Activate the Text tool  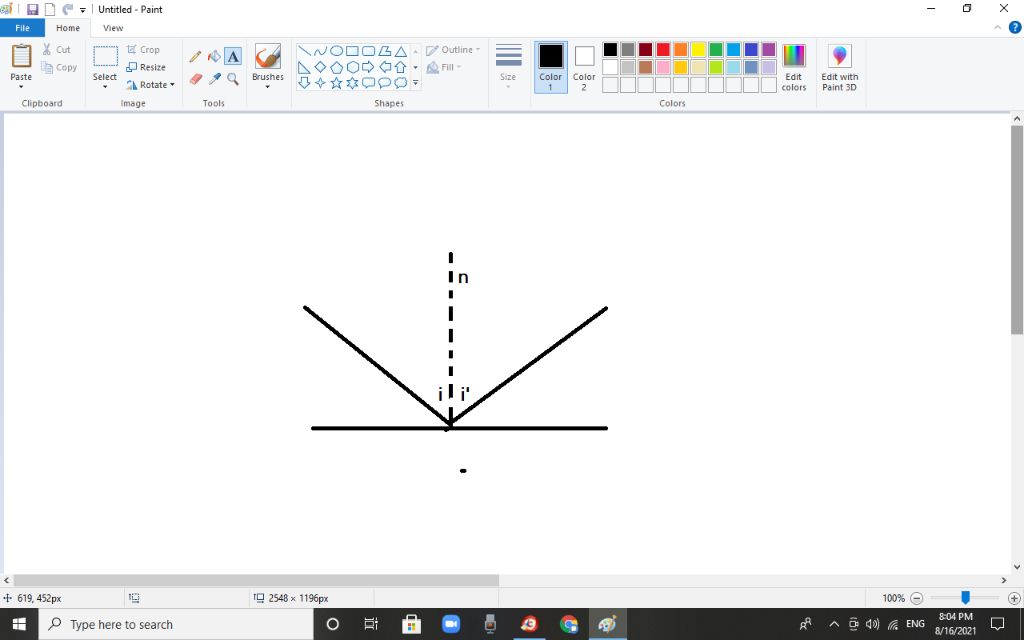(233, 57)
